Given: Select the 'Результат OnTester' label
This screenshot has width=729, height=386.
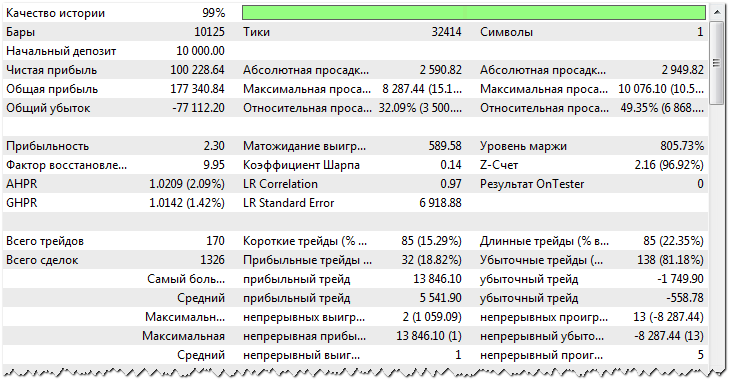Looking at the screenshot, I should 532,184.
